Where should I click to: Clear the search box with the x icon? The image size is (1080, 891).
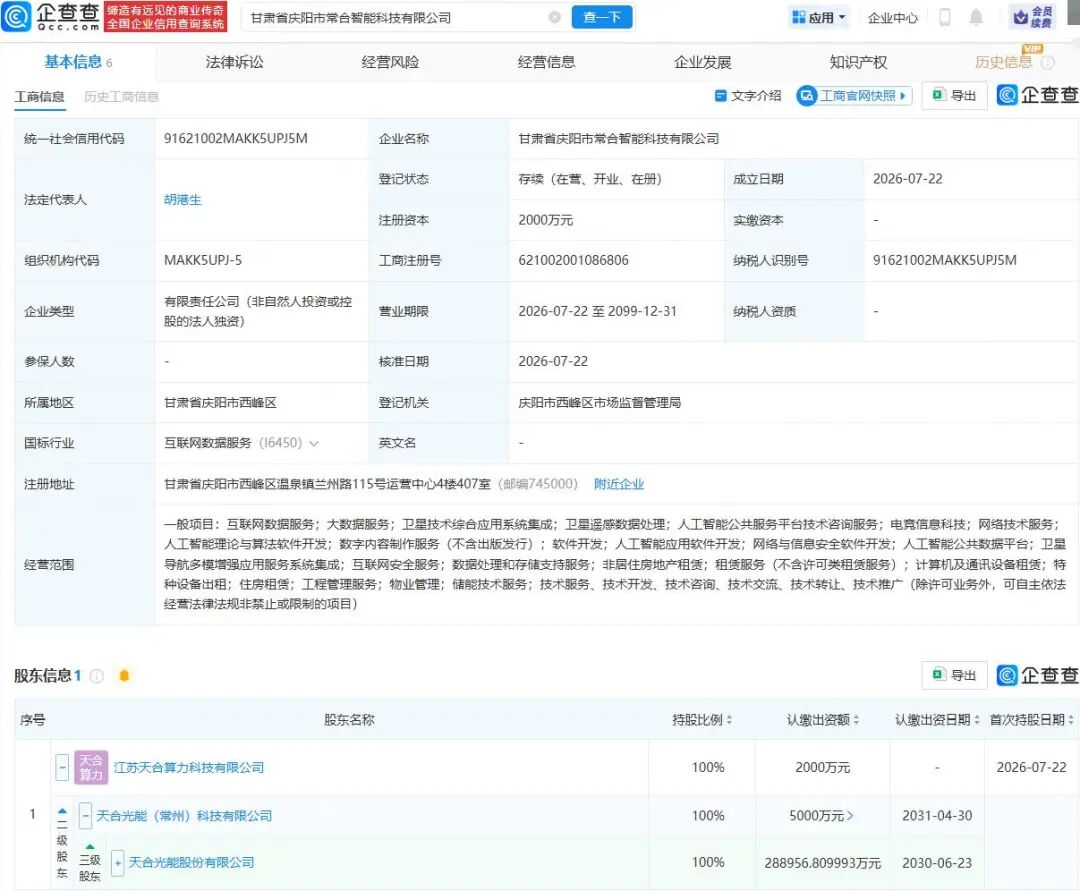click(554, 17)
